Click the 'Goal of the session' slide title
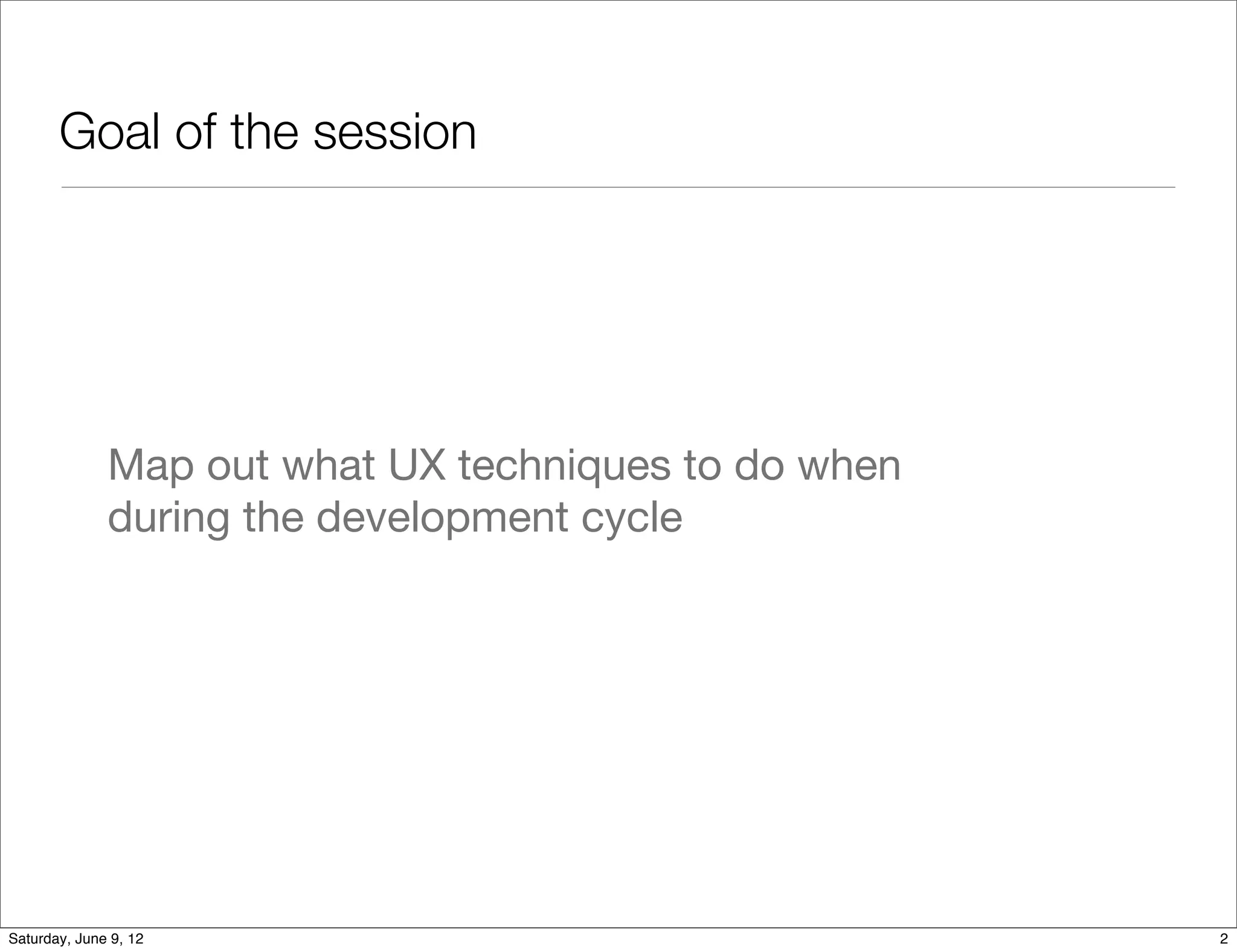 pyautogui.click(x=268, y=132)
